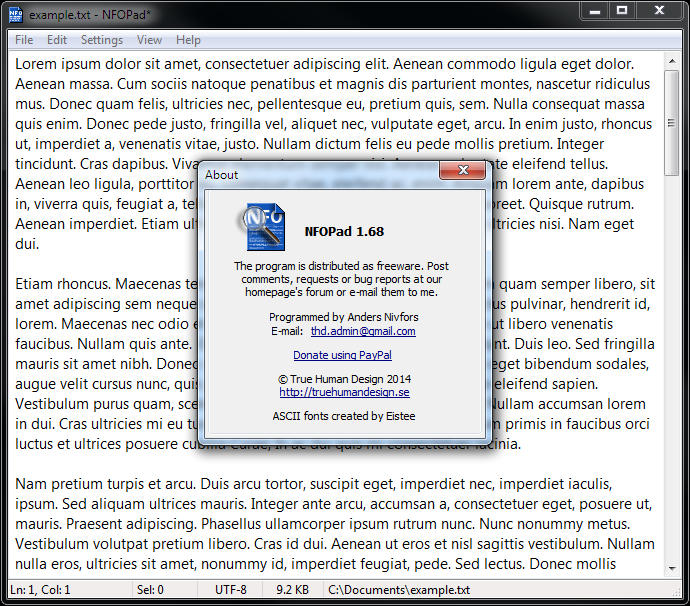Click the paragraph line starting 'Nam pretium turpis'

(313, 484)
